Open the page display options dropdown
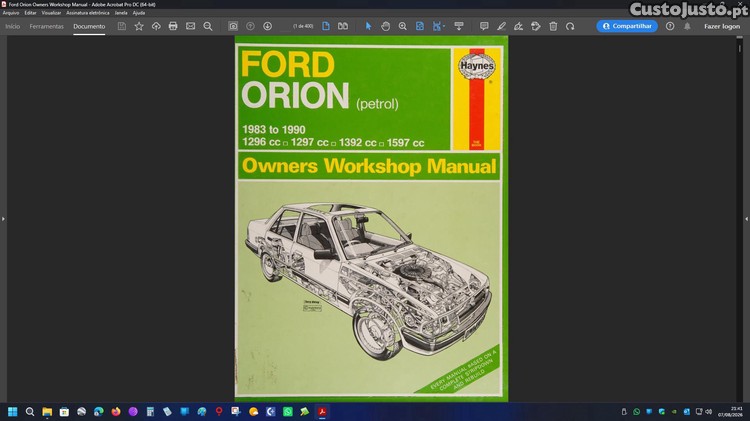This screenshot has width=750, height=421. [438, 26]
